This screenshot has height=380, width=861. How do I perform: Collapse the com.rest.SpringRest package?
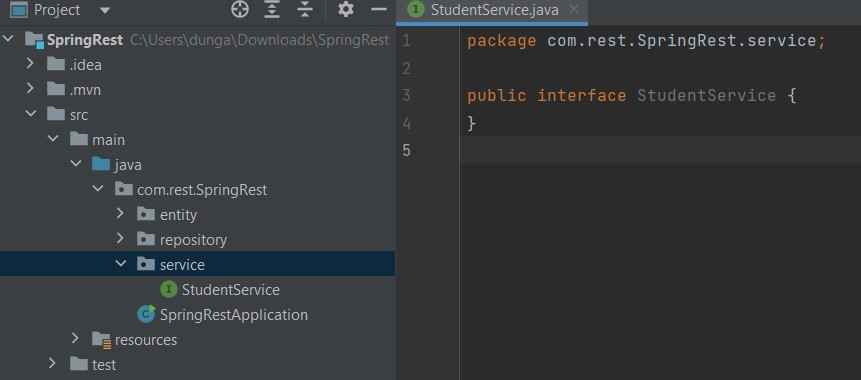pyautogui.click(x=98, y=188)
